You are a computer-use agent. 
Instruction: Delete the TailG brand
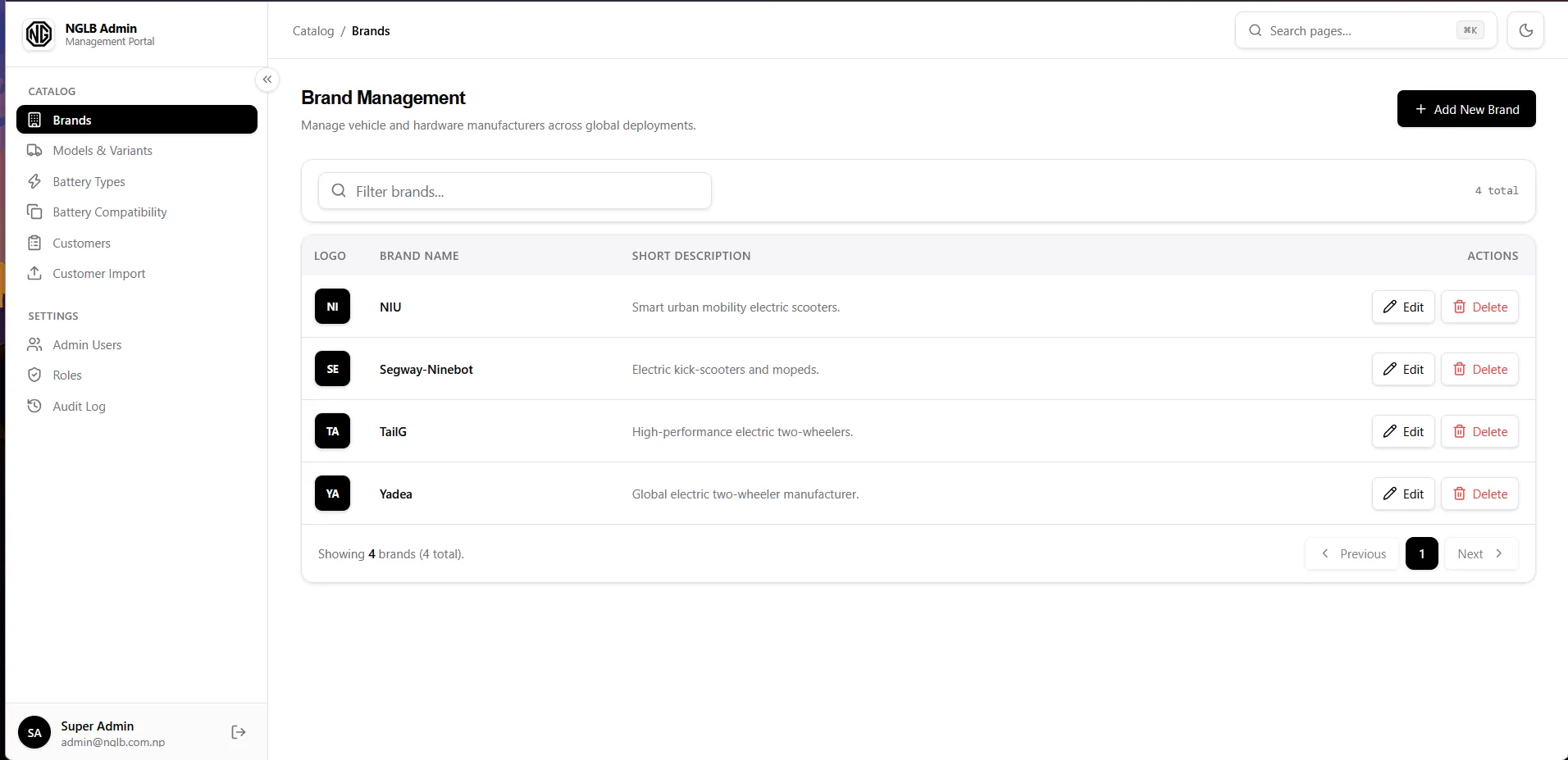tap(1479, 432)
